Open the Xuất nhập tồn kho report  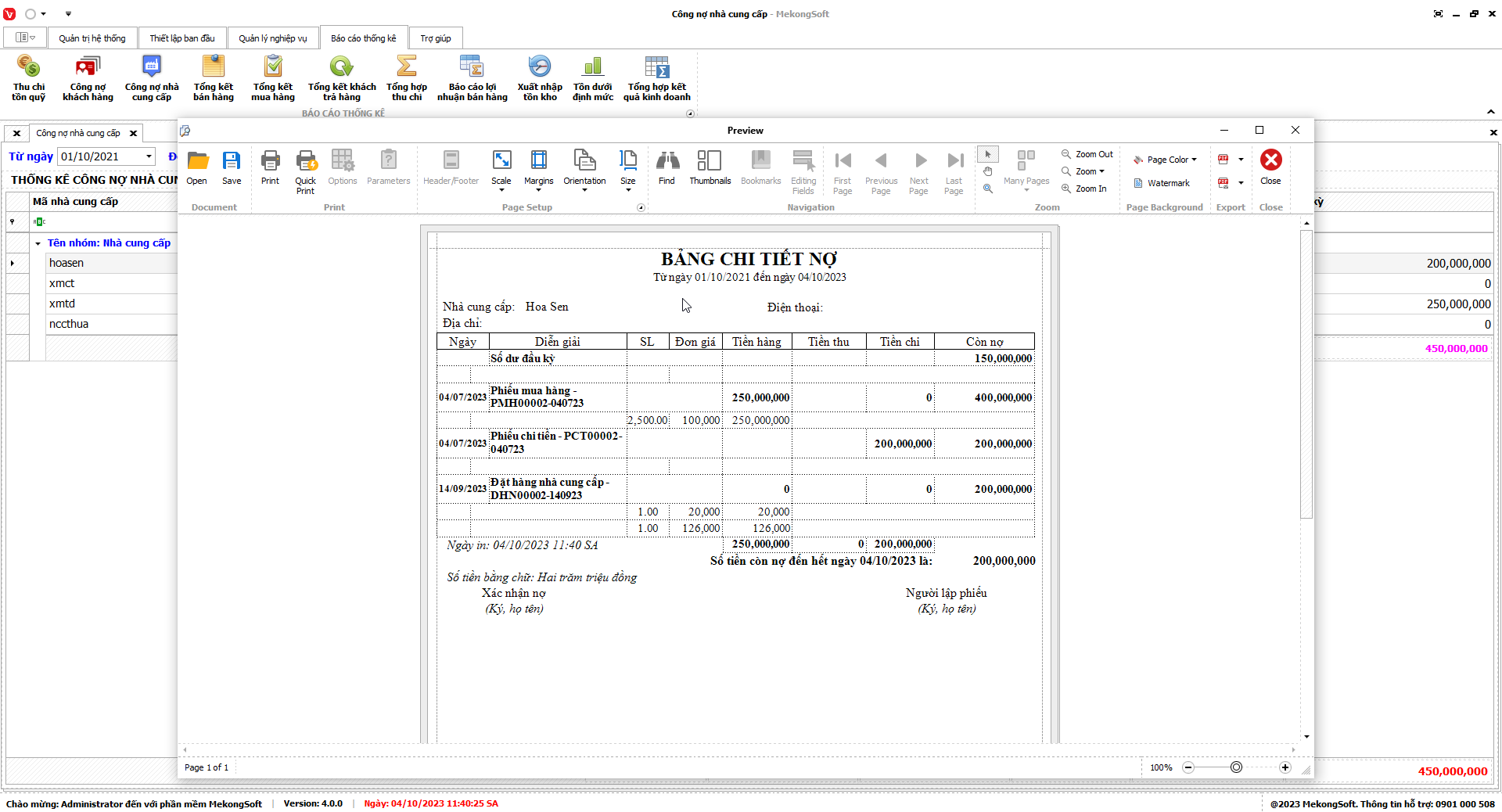(x=540, y=78)
